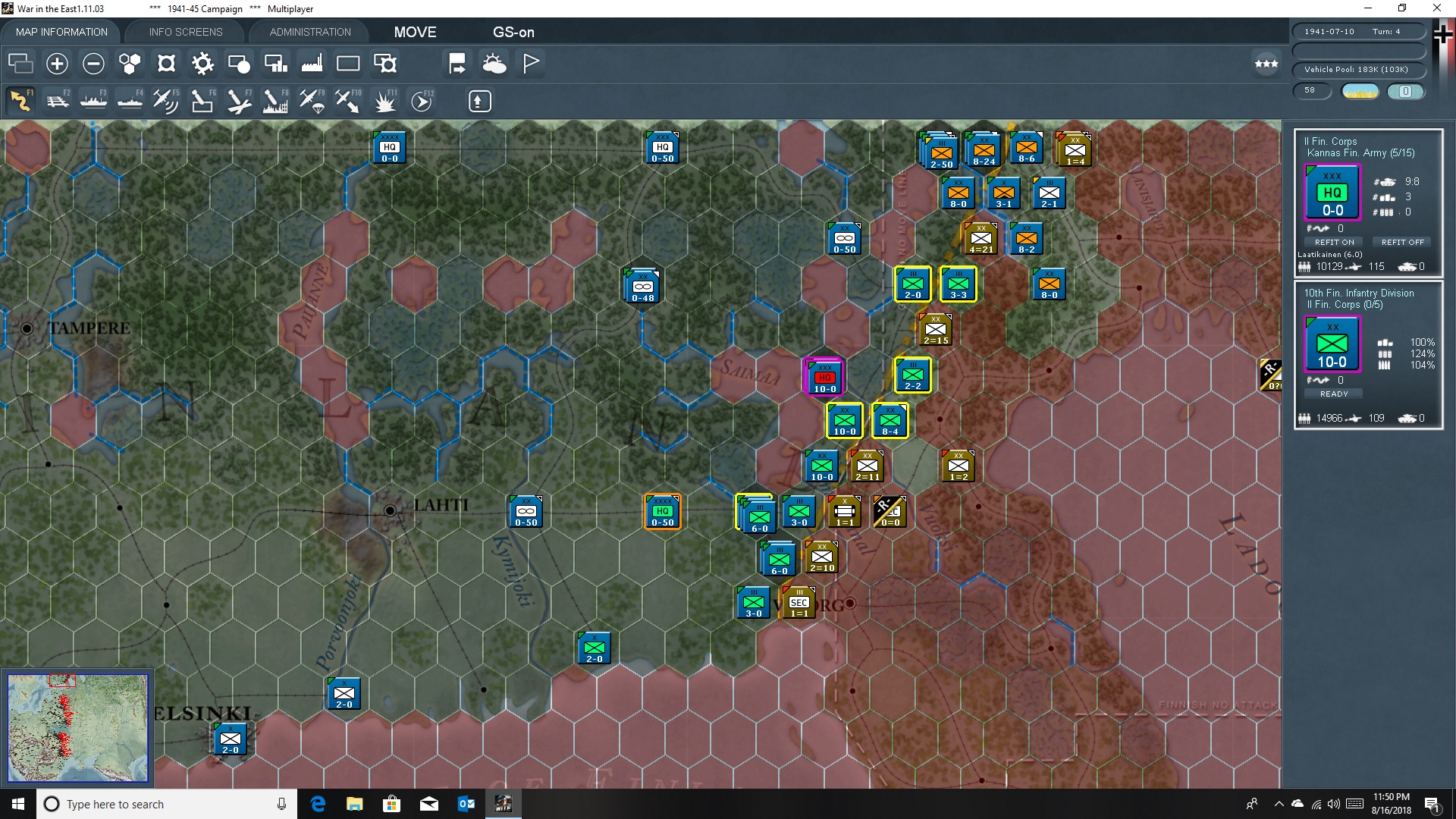Open the MAP INFORMATION tab
1456x819 pixels.
61,32
